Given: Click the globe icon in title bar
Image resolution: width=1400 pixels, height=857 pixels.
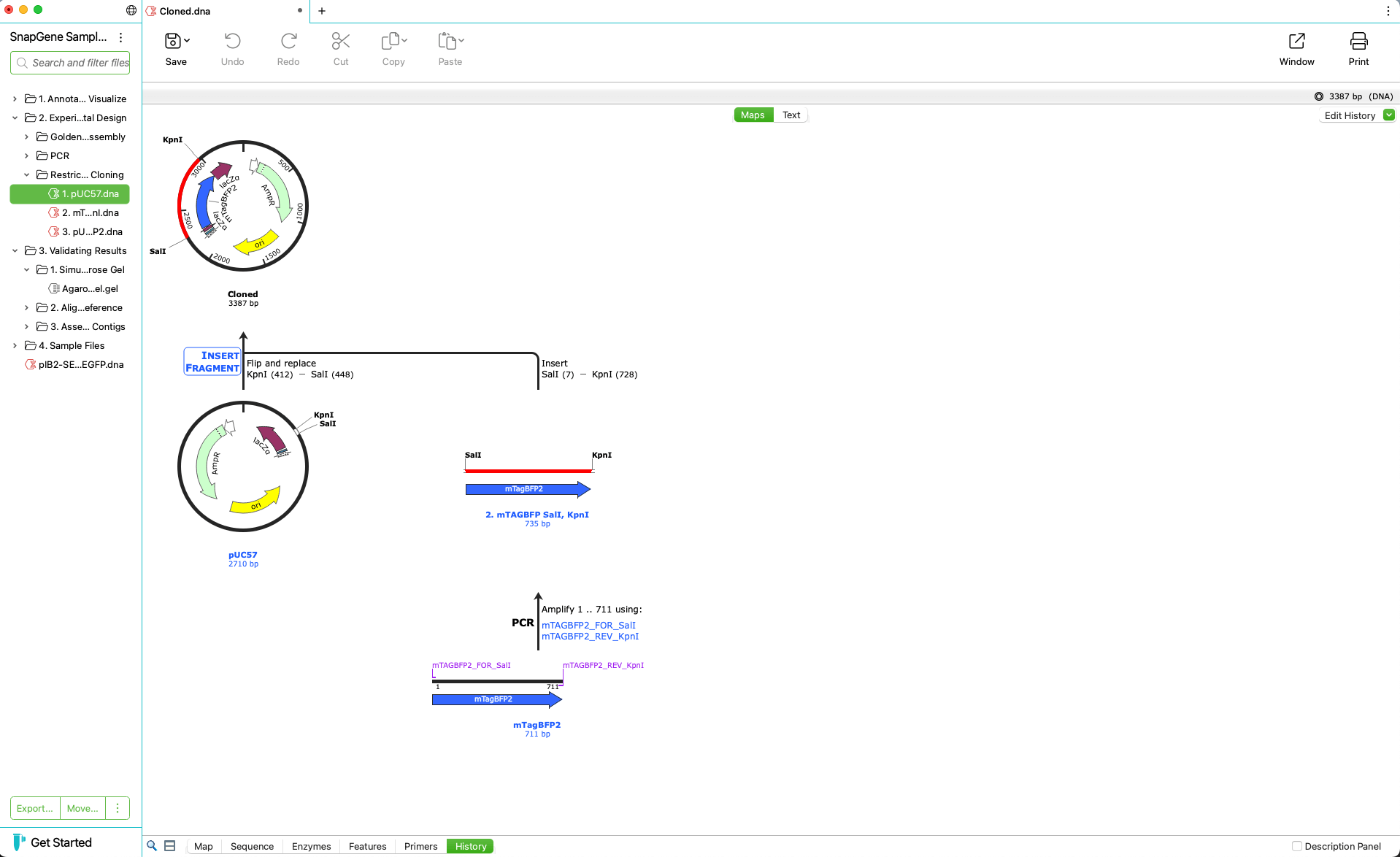Looking at the screenshot, I should [131, 10].
